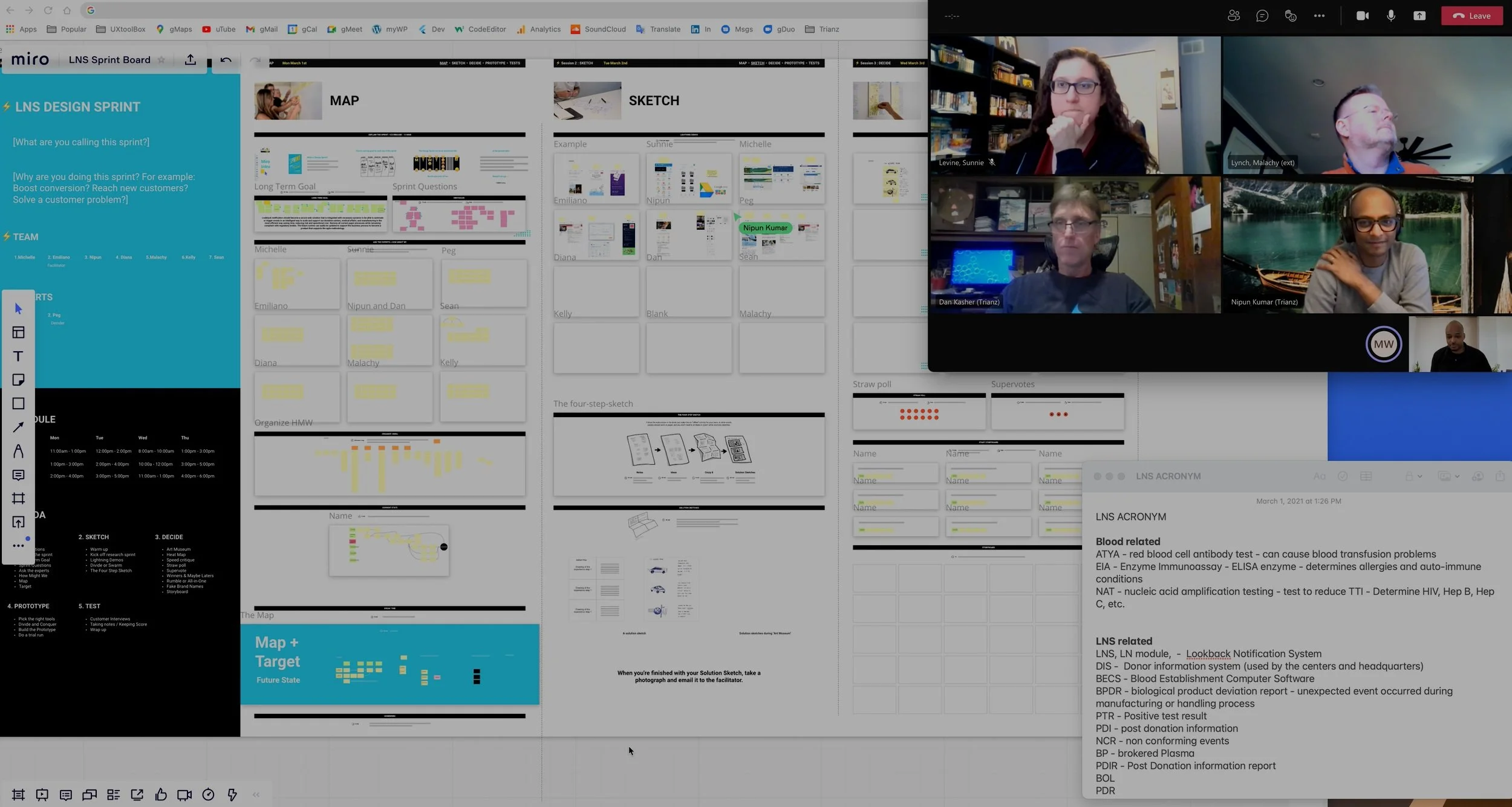Open the media insert dropdown in the note toolbar

(x=1458, y=476)
